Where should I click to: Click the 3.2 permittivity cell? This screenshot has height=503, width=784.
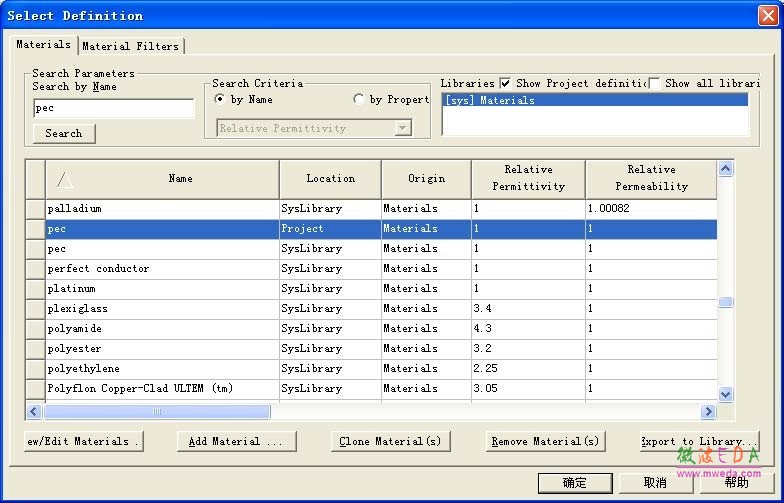528,348
